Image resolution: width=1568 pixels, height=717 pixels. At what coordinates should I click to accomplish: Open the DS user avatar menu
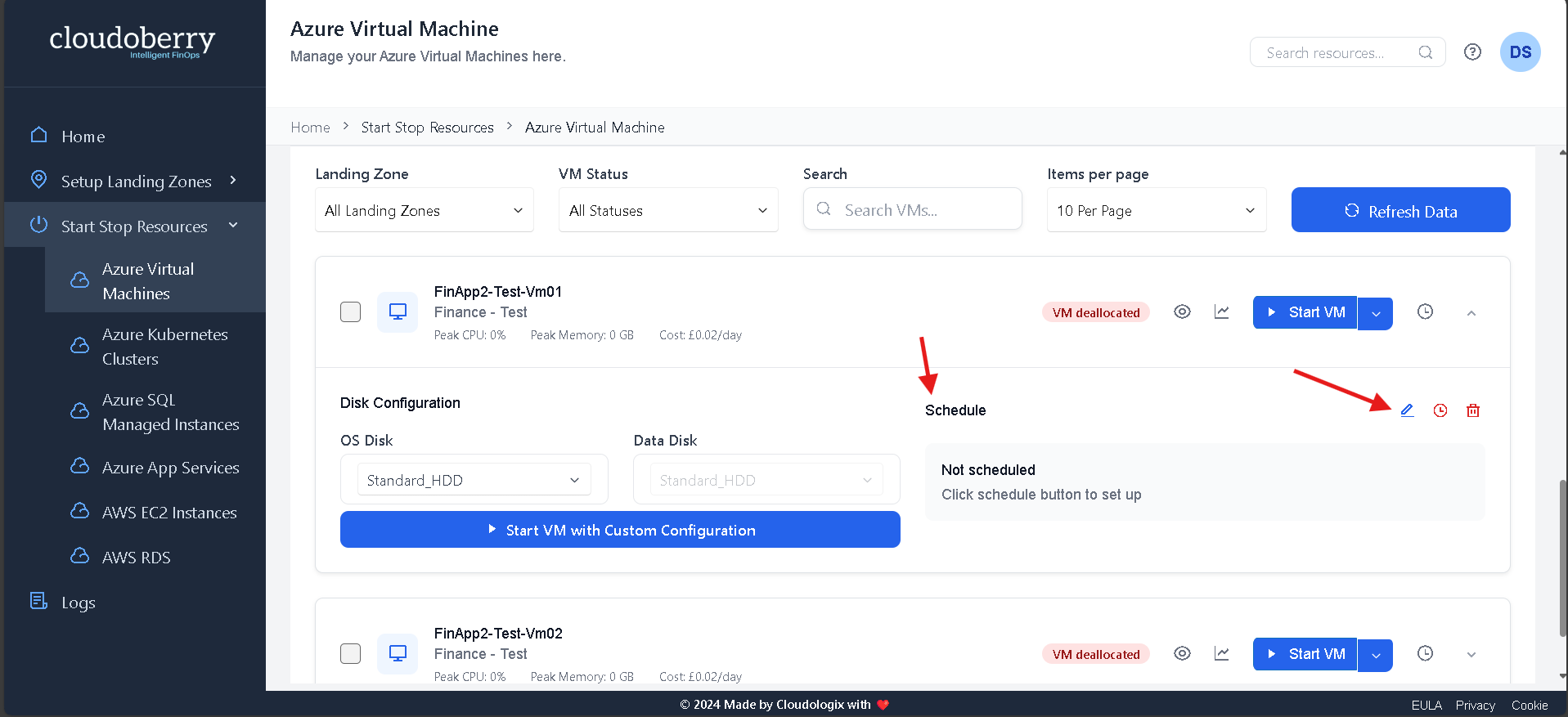coord(1520,52)
